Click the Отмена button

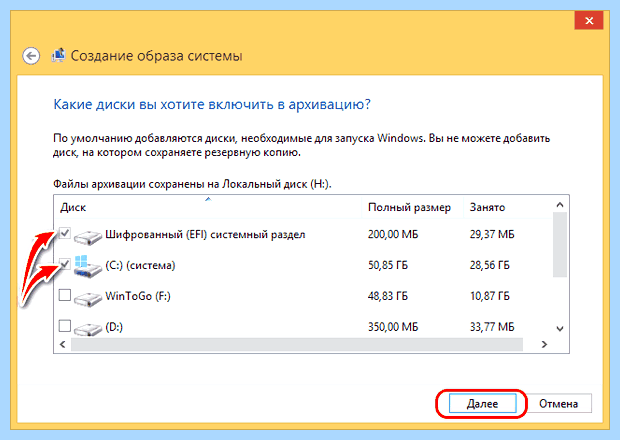point(558,404)
